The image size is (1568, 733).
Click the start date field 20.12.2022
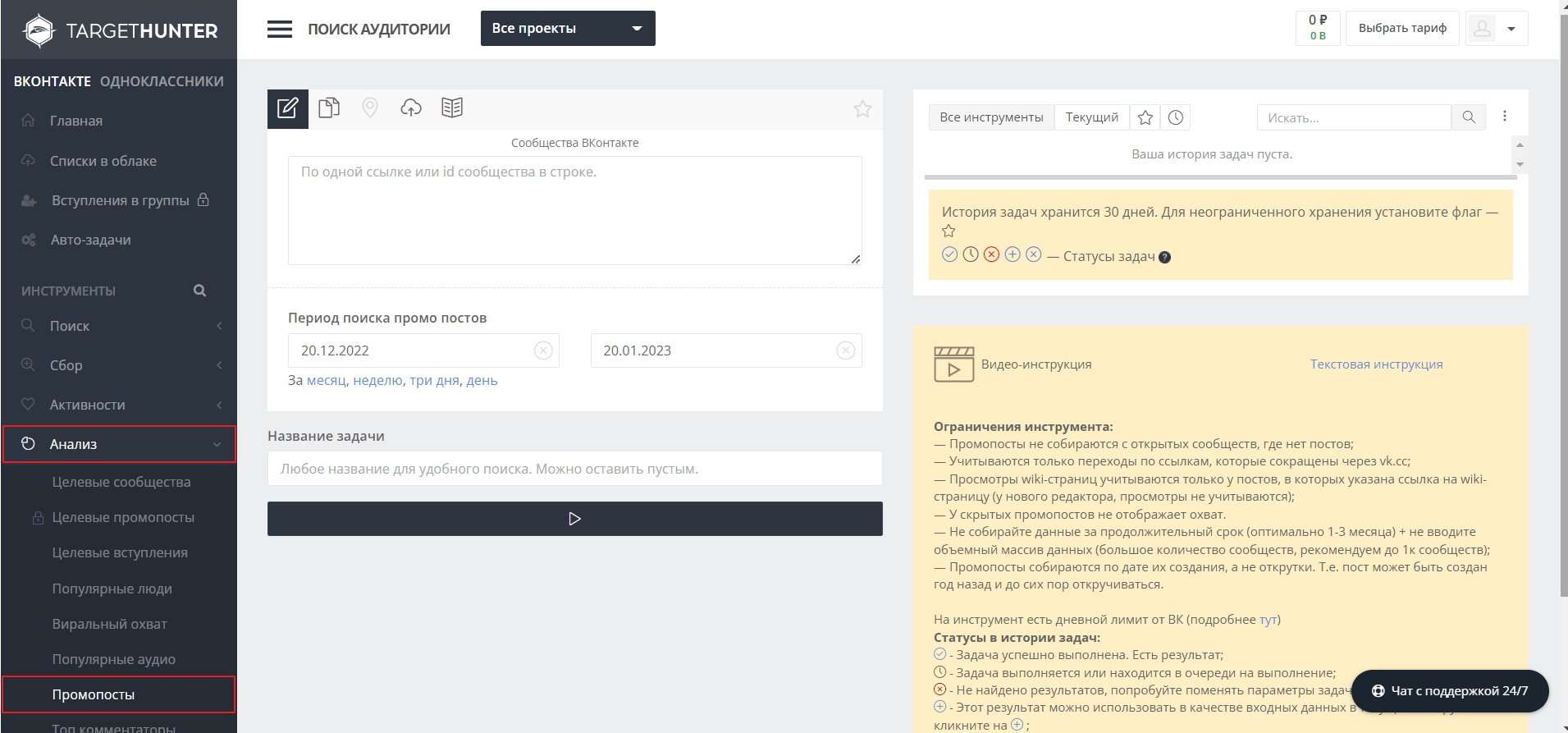click(423, 350)
